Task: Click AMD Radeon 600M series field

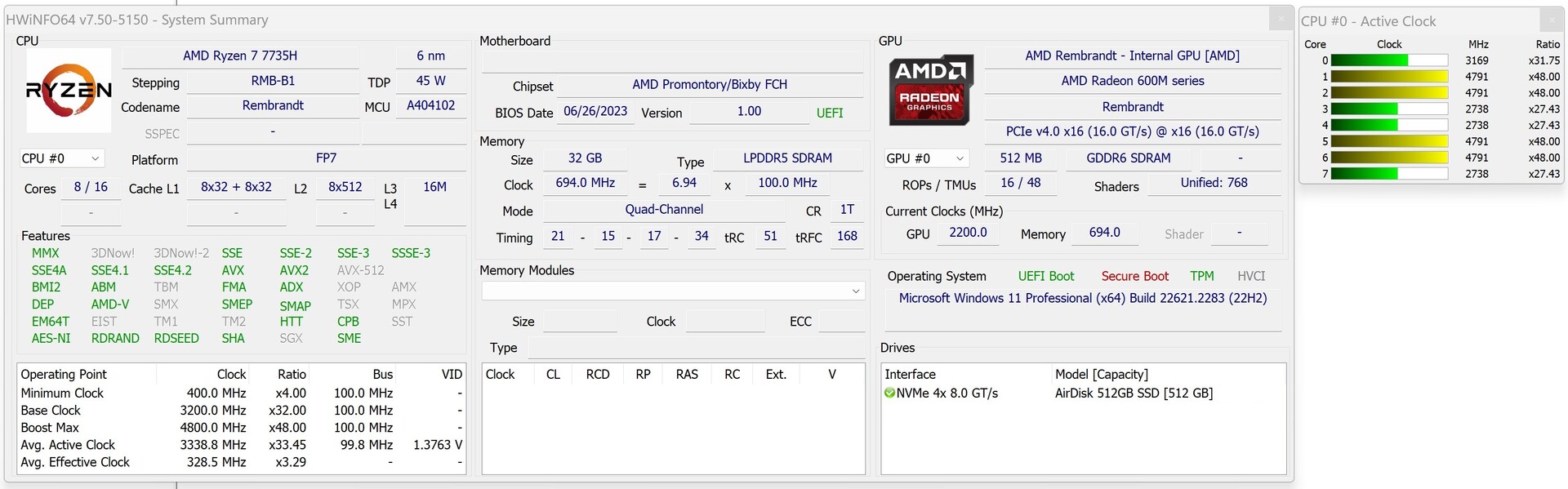Action: click(1132, 82)
